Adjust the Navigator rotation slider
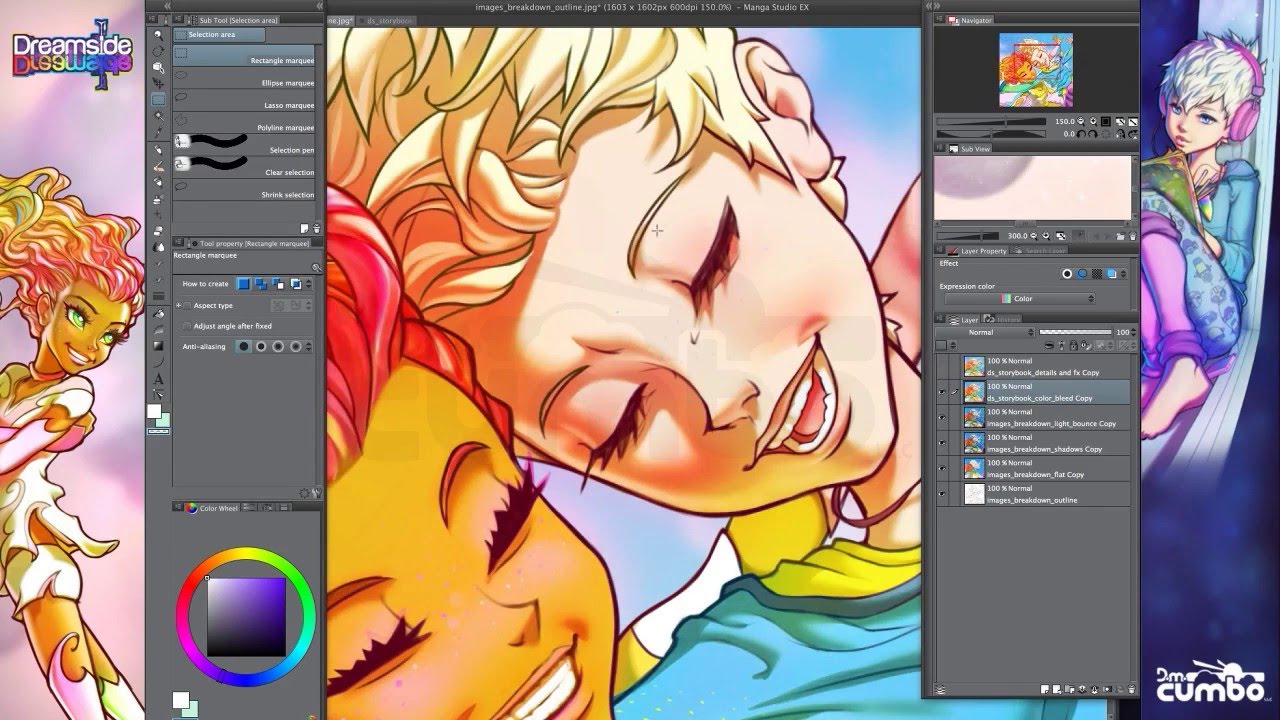 [991, 134]
